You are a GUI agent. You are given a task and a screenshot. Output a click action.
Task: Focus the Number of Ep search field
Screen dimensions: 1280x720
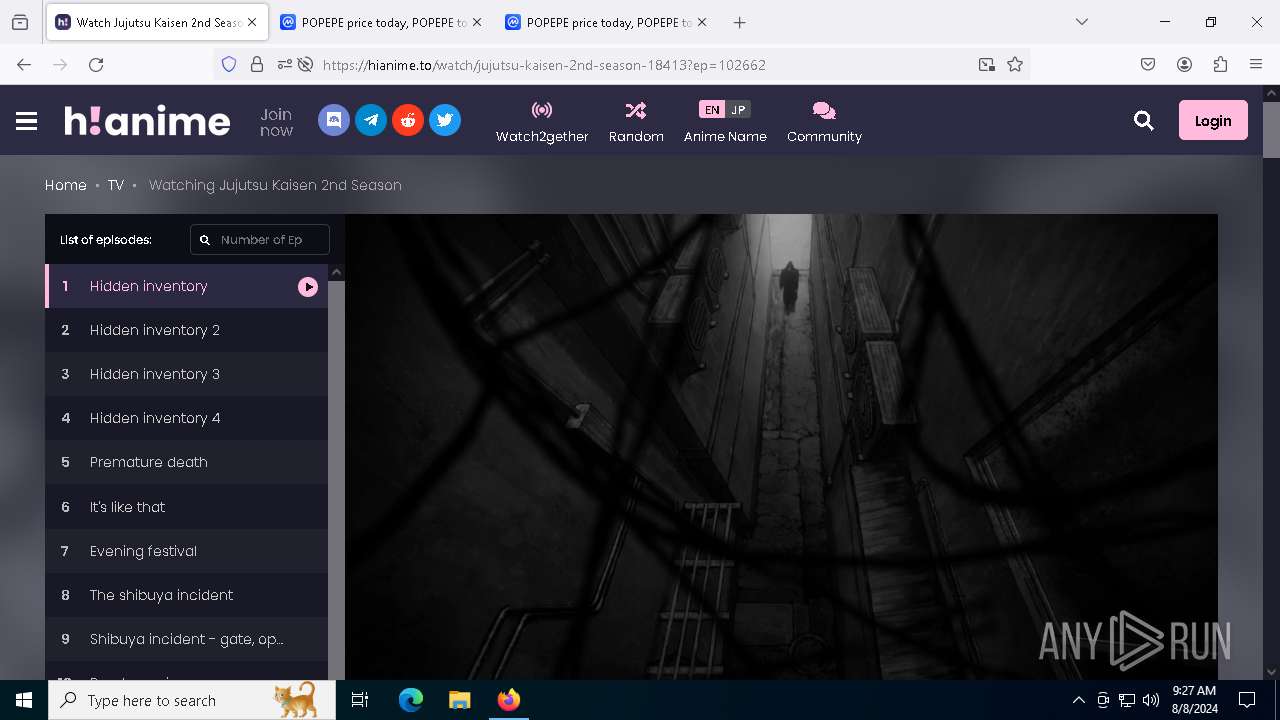point(260,240)
